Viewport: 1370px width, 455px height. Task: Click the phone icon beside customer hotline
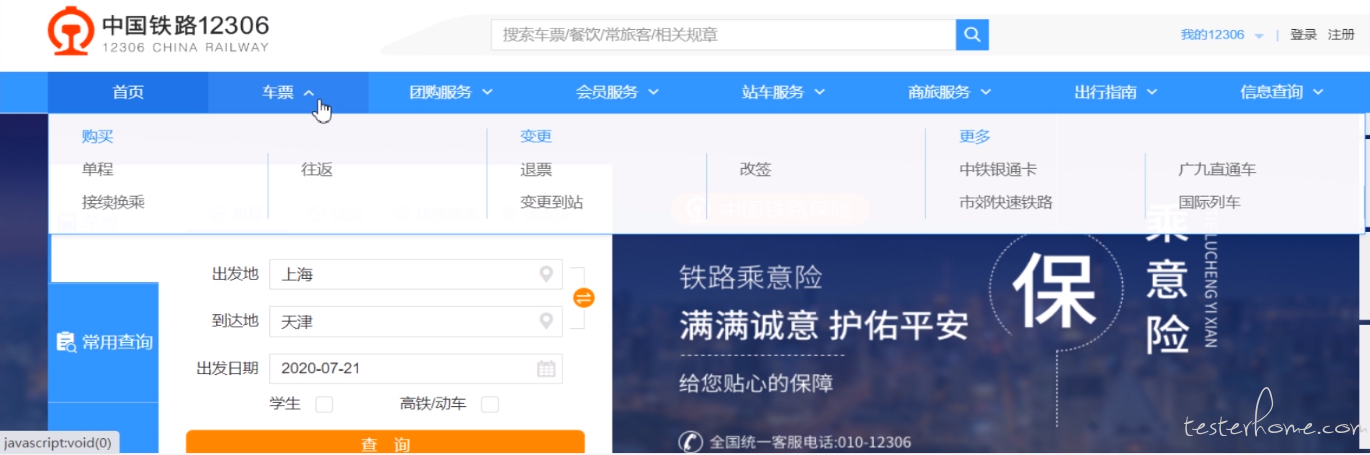690,441
